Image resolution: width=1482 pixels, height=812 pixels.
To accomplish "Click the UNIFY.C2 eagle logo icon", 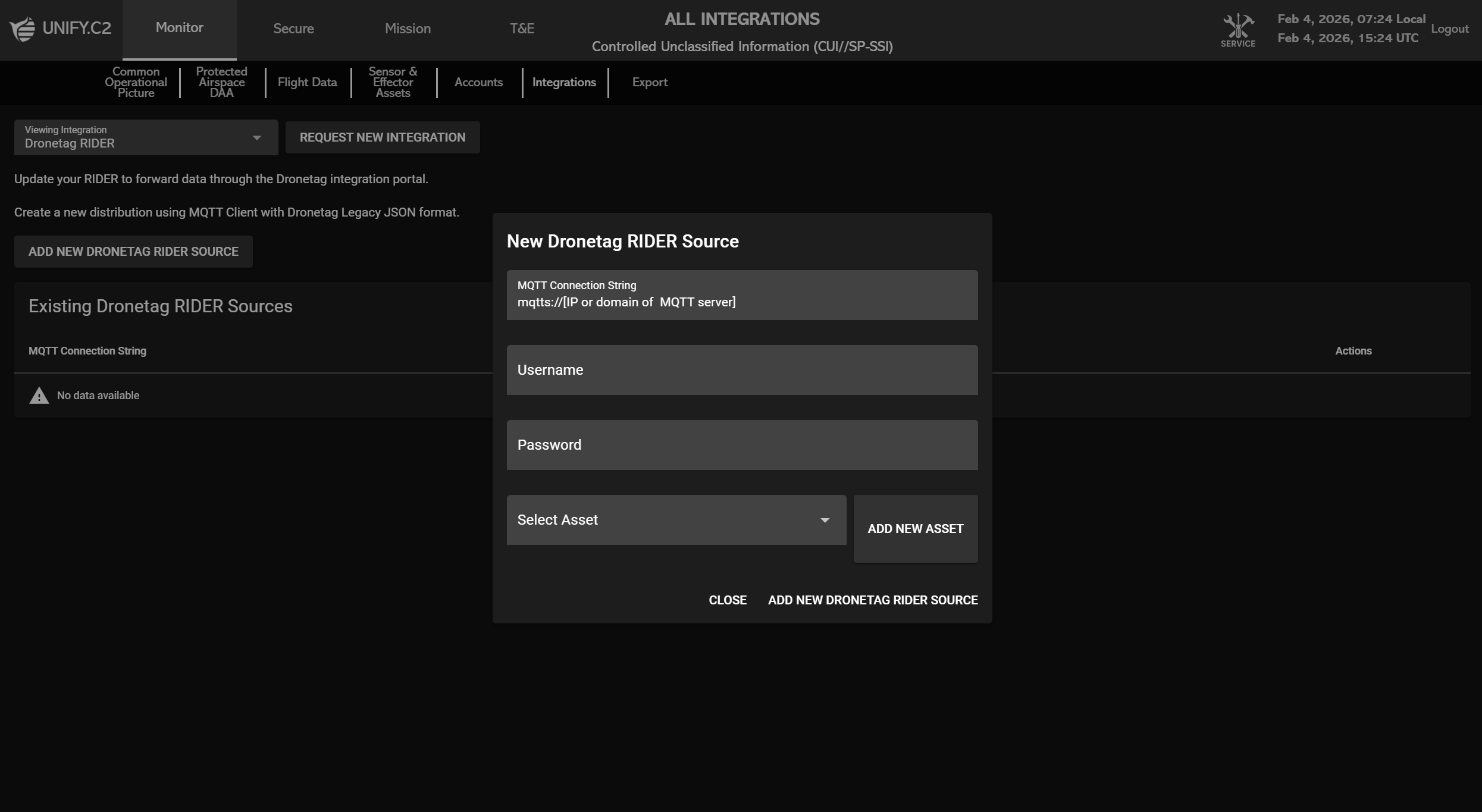I will tap(23, 29).
